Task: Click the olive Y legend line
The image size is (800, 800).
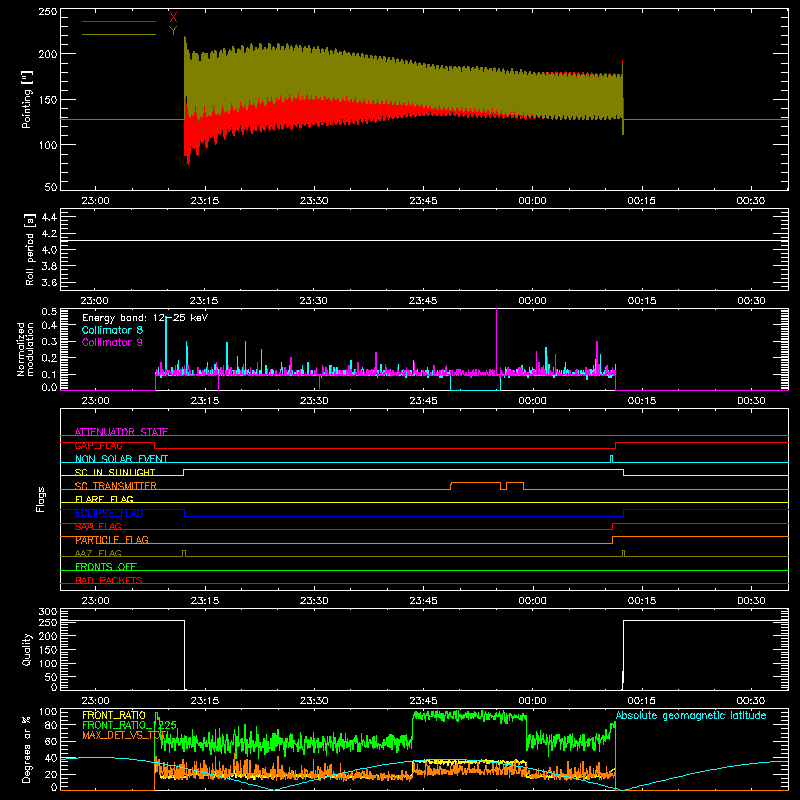Action: tap(119, 34)
